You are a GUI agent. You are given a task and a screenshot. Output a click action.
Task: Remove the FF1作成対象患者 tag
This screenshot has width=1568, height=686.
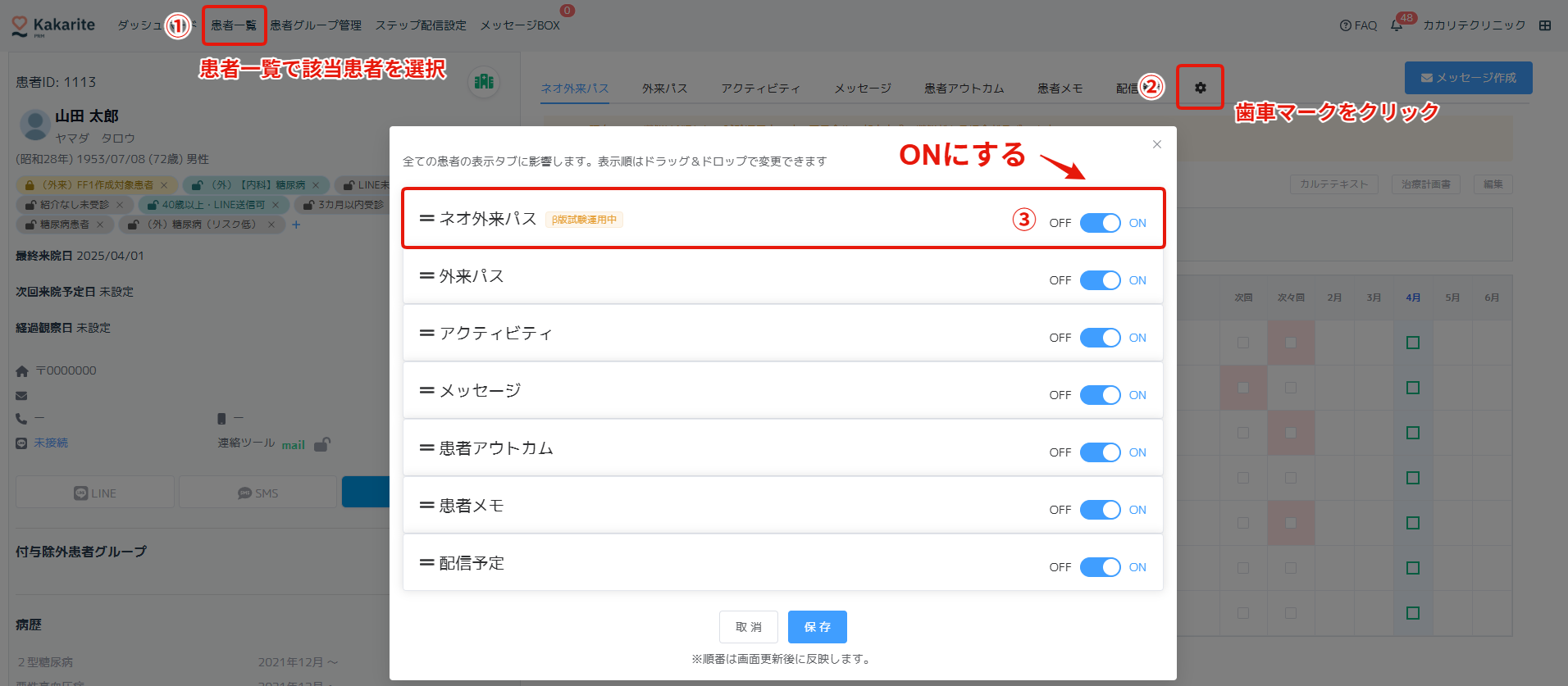point(164,185)
